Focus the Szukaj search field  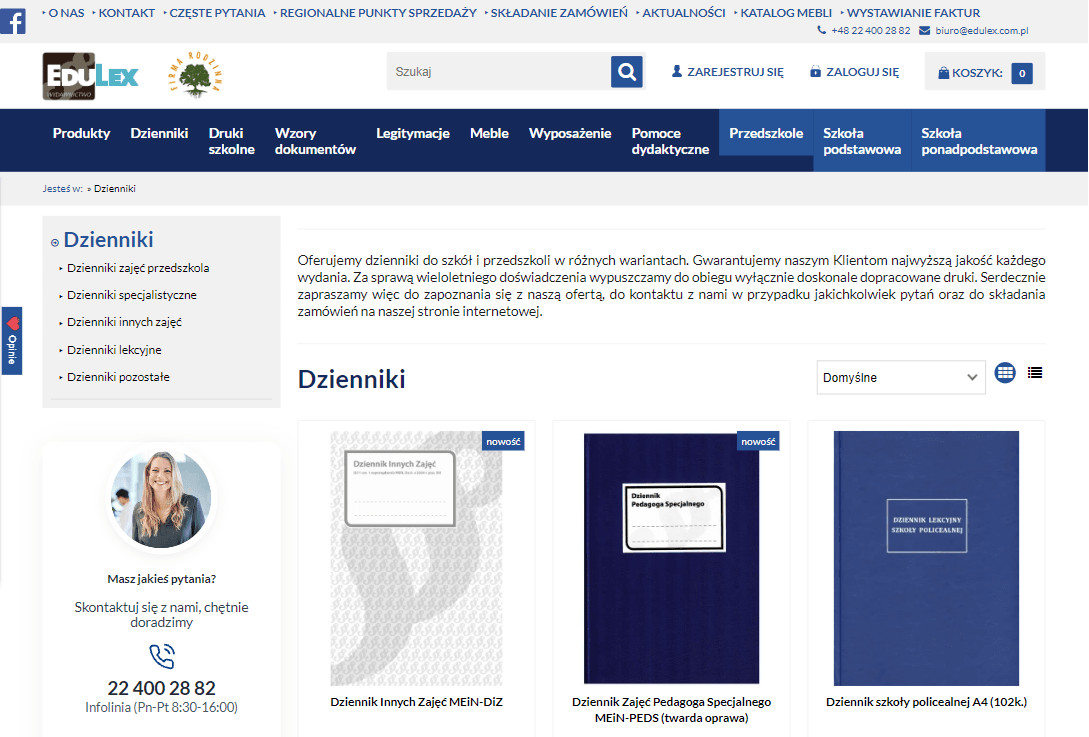point(499,72)
